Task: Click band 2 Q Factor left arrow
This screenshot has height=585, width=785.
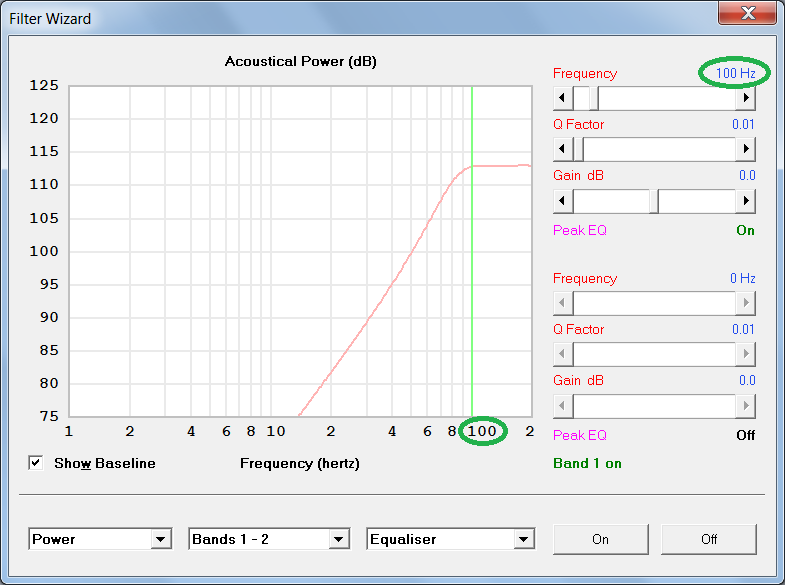Action: [563, 354]
